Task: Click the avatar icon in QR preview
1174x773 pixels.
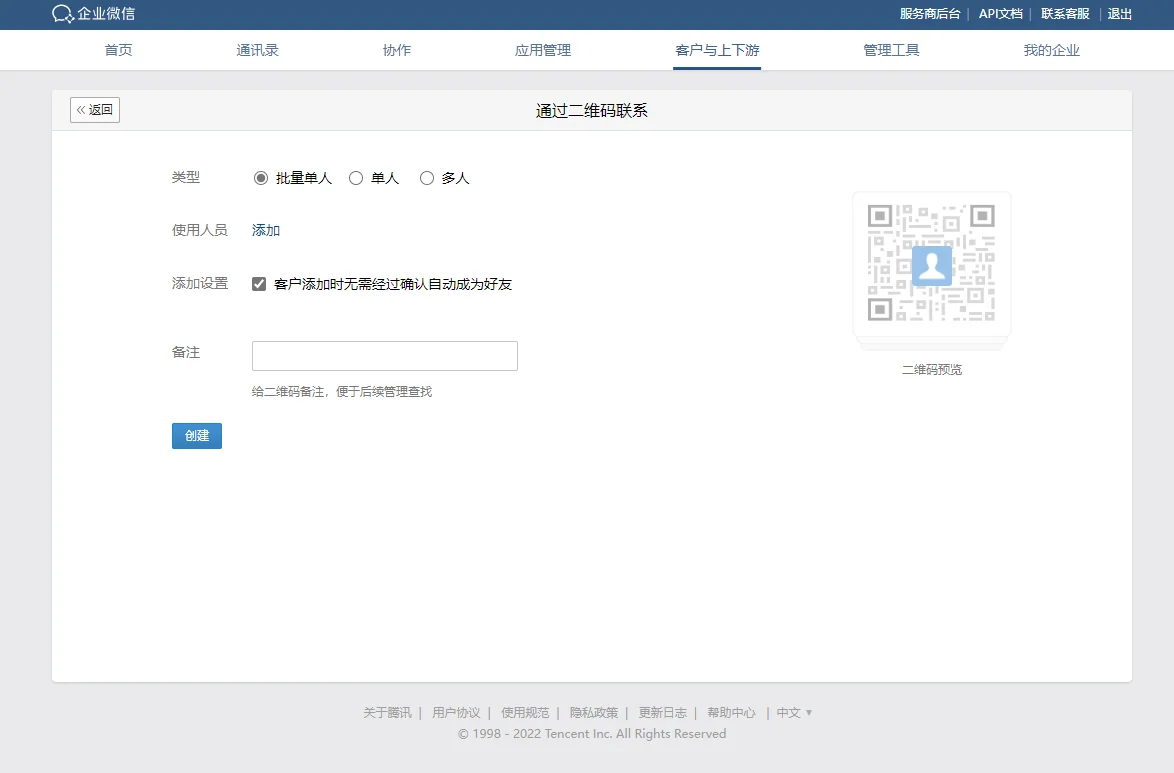Action: [931, 265]
